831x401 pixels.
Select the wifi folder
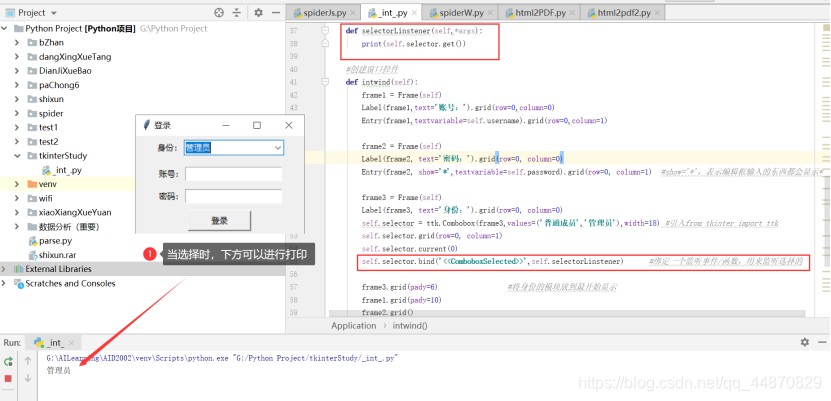click(46, 198)
